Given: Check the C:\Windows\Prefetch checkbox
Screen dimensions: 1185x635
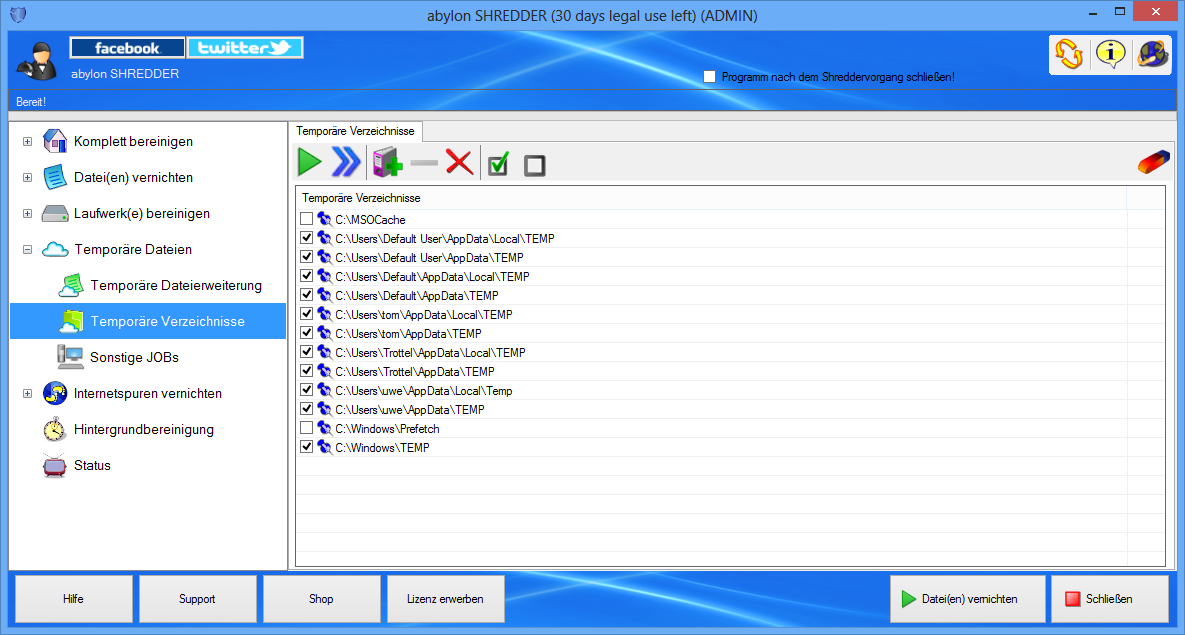Looking at the screenshot, I should pyautogui.click(x=306, y=428).
